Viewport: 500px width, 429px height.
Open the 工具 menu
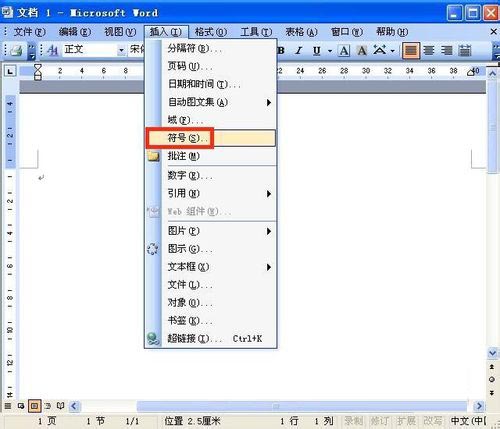256,32
